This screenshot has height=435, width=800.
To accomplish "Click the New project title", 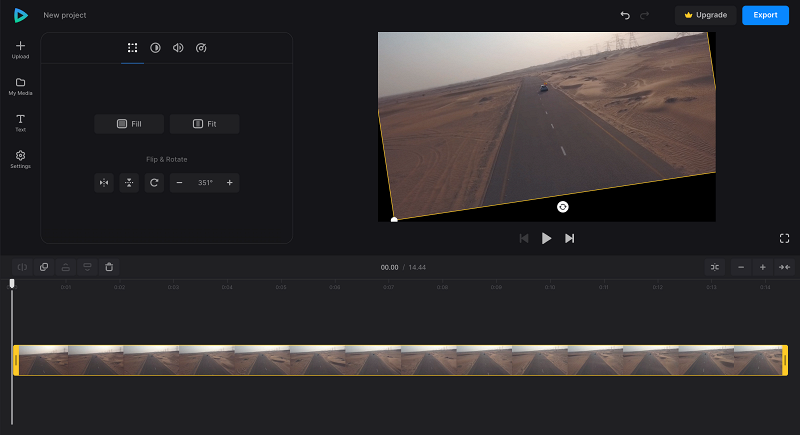I will coord(65,15).
